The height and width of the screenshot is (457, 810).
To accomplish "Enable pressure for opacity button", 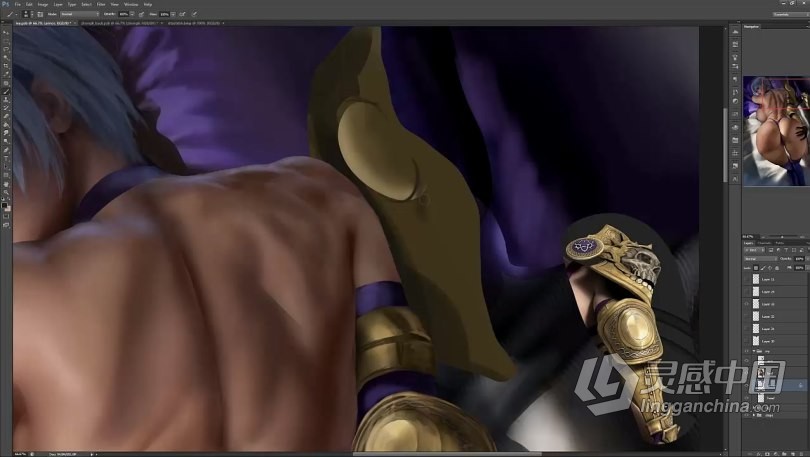I will pos(141,14).
